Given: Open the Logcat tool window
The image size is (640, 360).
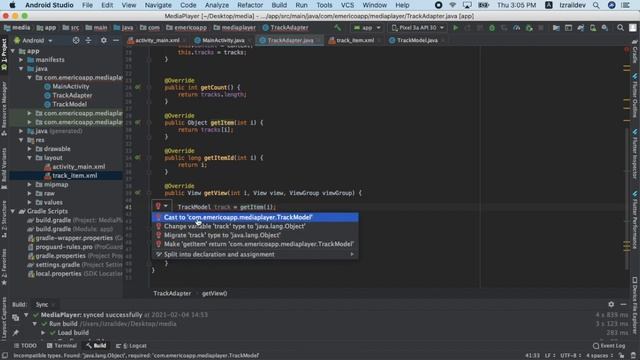Looking at the screenshot, I should (x=131, y=346).
